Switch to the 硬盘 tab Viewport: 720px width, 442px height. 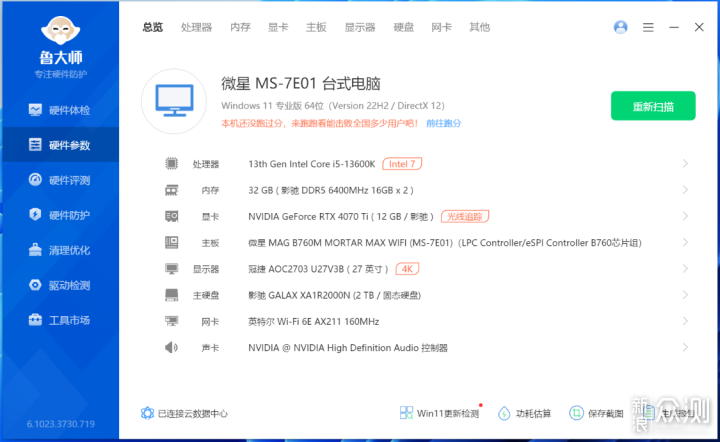point(404,28)
